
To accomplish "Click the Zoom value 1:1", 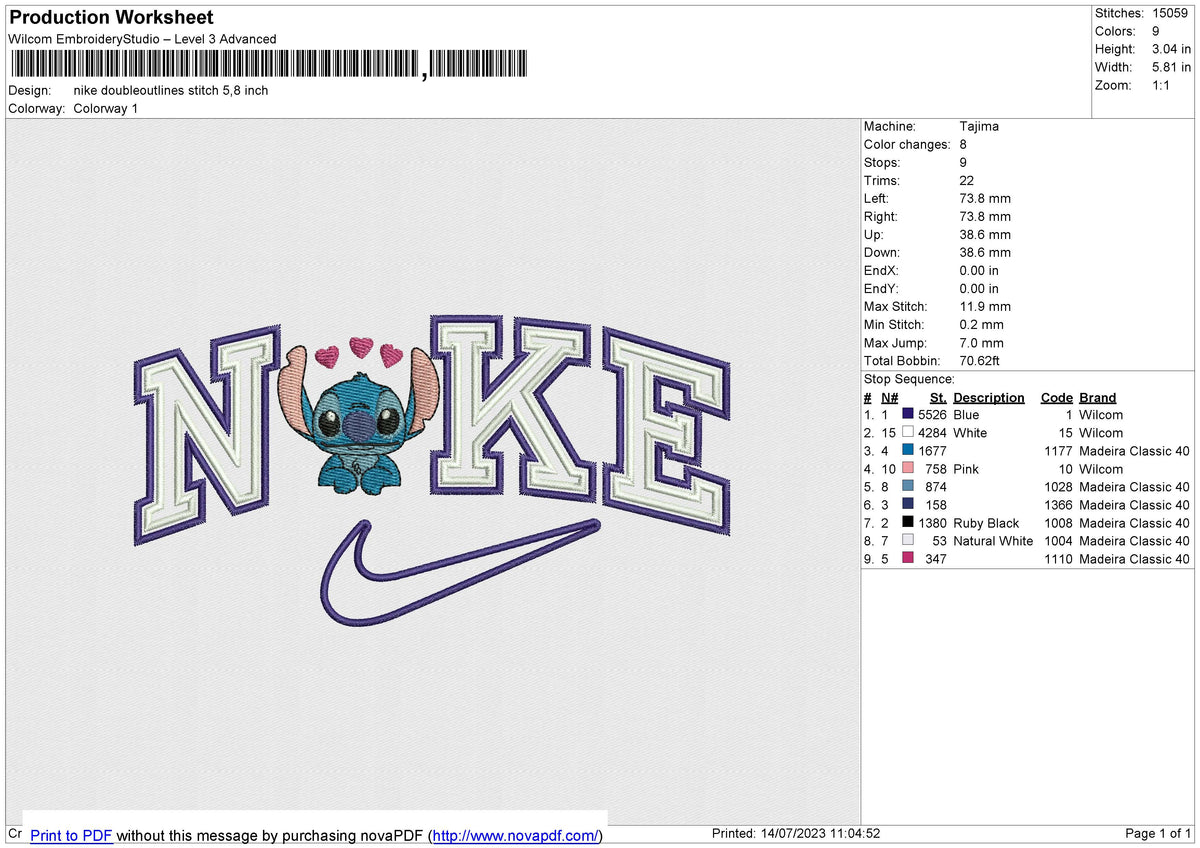I will [1162, 85].
